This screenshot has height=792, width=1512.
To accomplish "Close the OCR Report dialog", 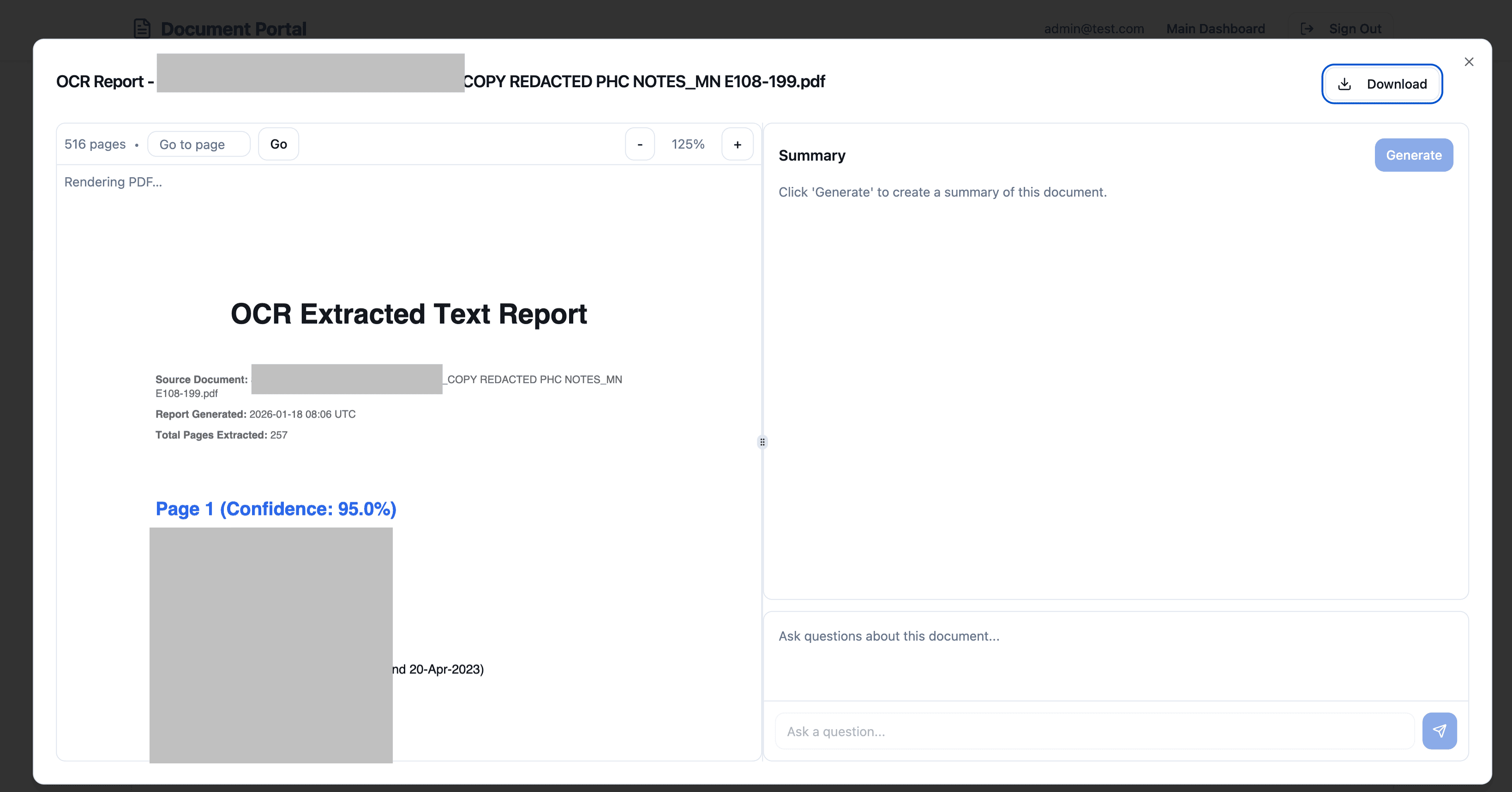I will (x=1469, y=62).
